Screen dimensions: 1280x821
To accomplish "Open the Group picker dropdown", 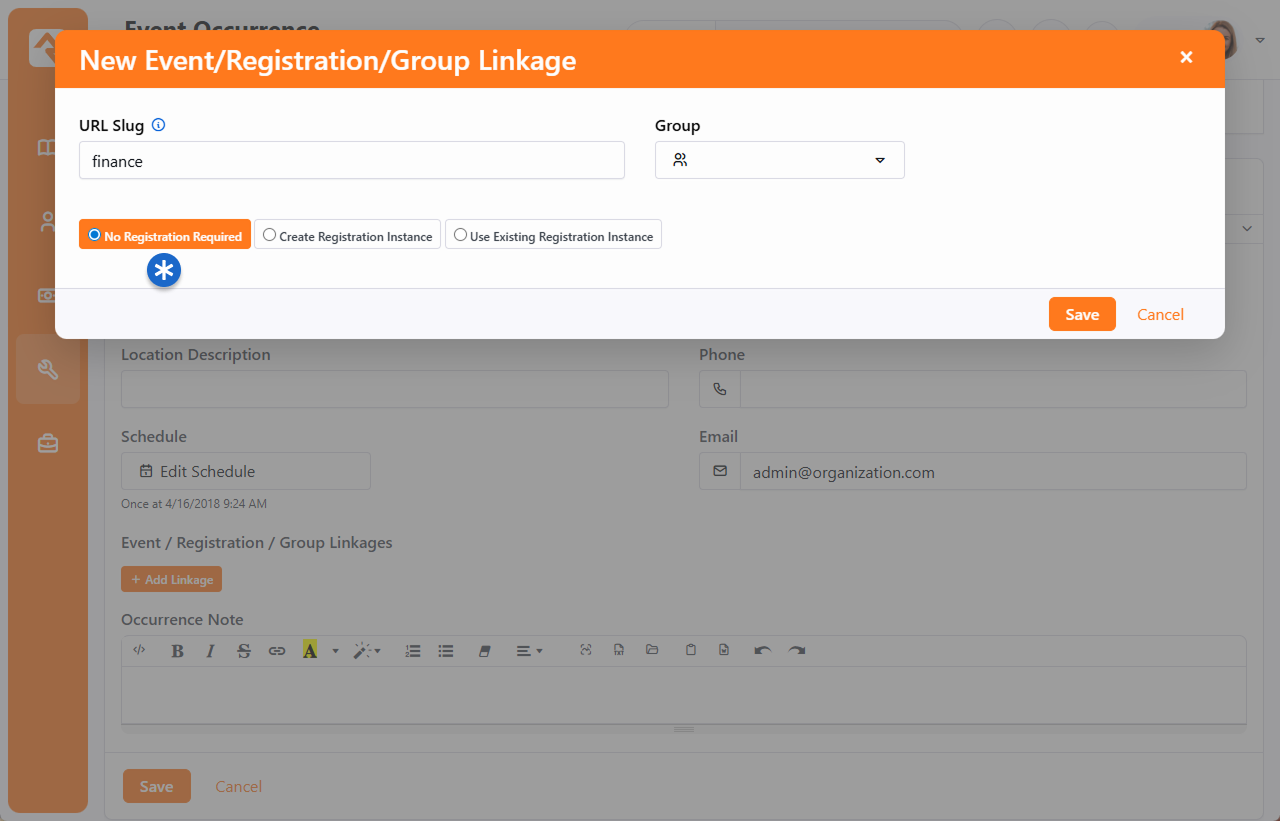I will pyautogui.click(x=779, y=160).
